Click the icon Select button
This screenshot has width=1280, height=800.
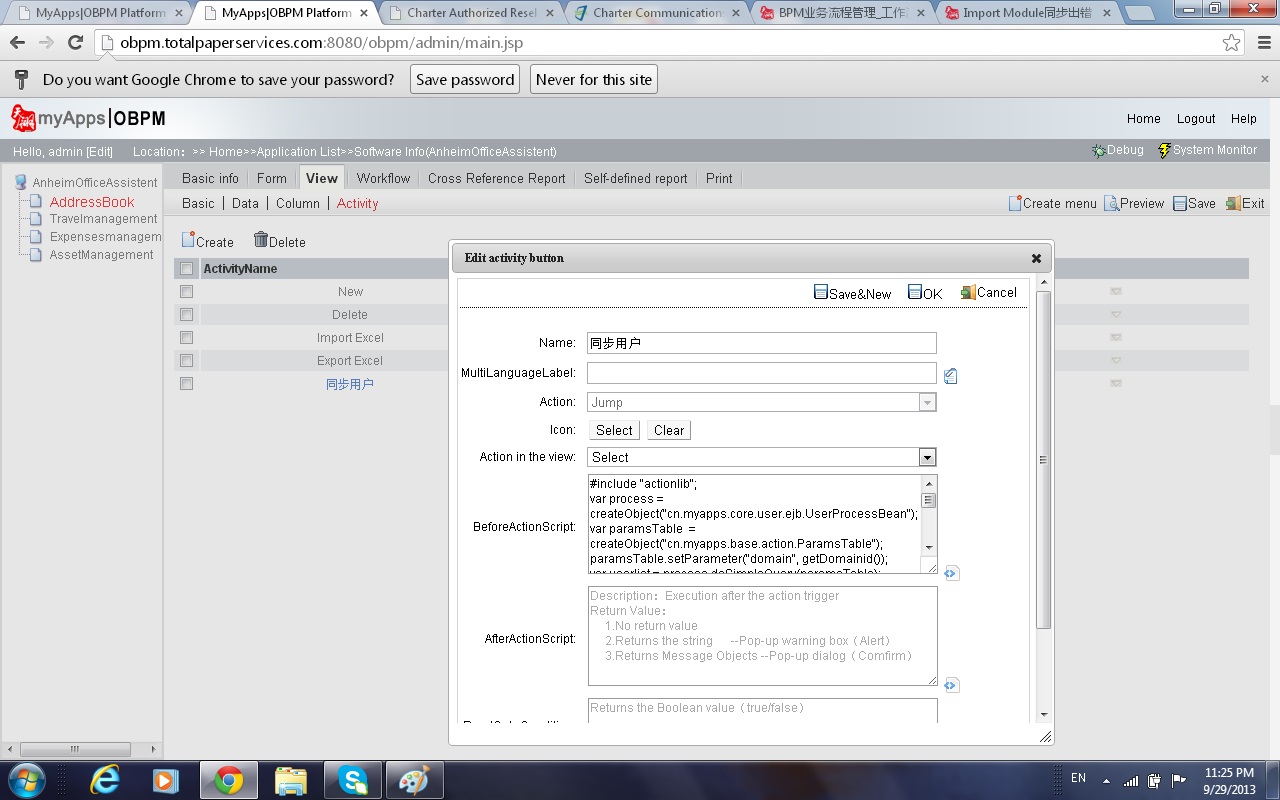(x=614, y=430)
